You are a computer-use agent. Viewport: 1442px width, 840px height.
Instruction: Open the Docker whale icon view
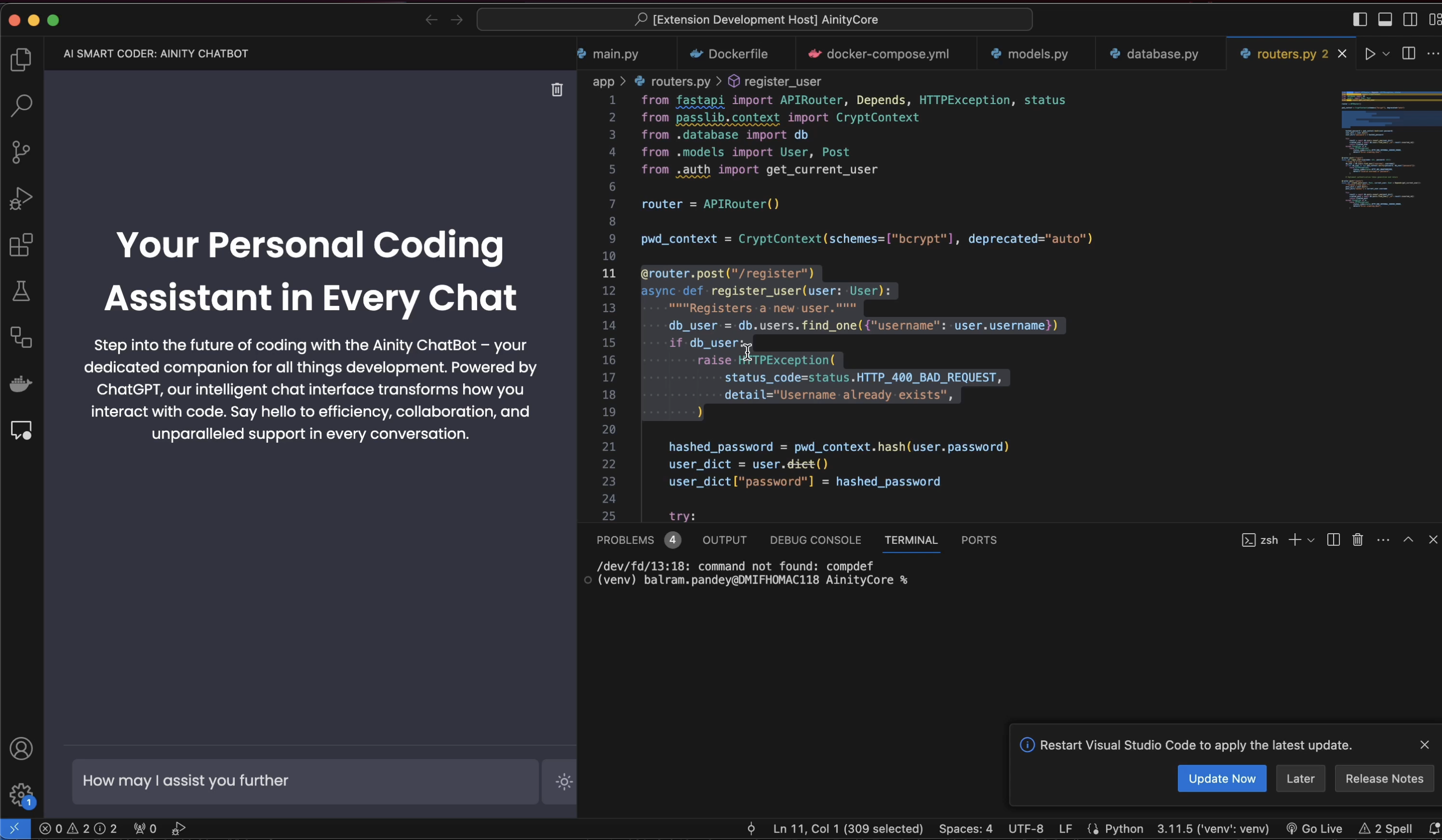pos(21,383)
